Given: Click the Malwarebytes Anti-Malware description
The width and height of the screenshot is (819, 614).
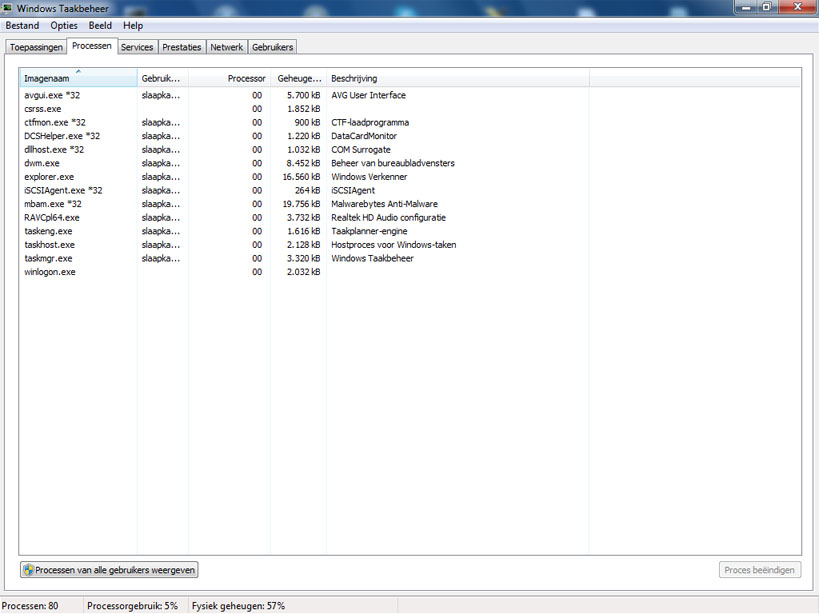Looking at the screenshot, I should (x=384, y=204).
